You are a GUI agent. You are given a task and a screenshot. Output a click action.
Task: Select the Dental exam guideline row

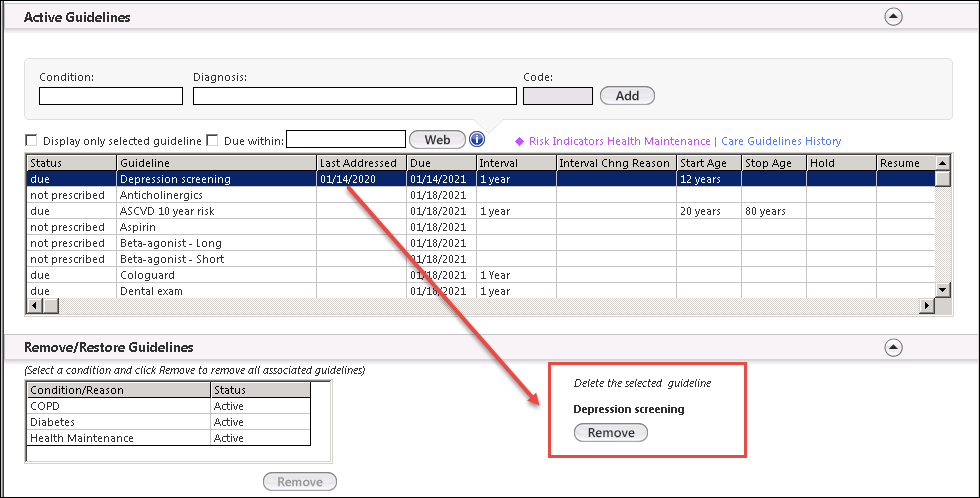coord(481,291)
